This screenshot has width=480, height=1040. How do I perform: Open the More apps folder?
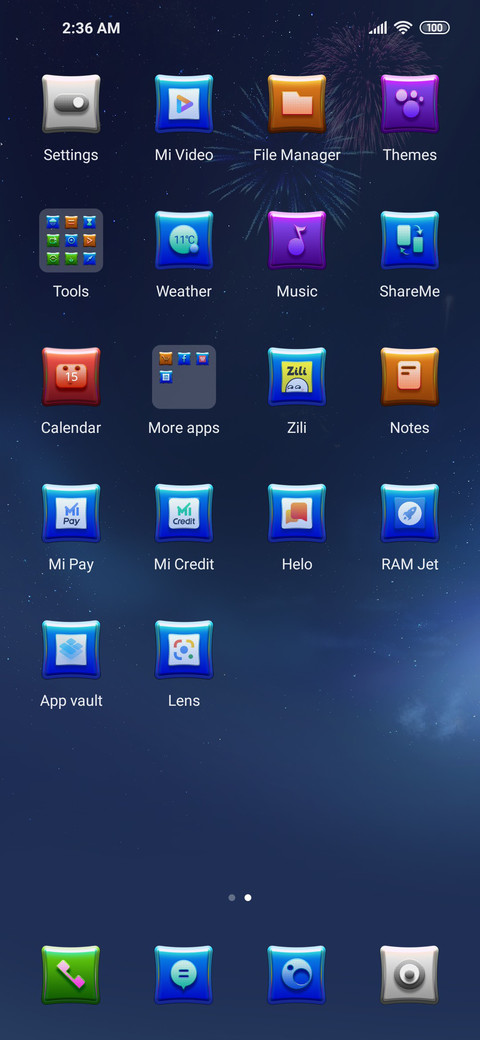tap(184, 377)
